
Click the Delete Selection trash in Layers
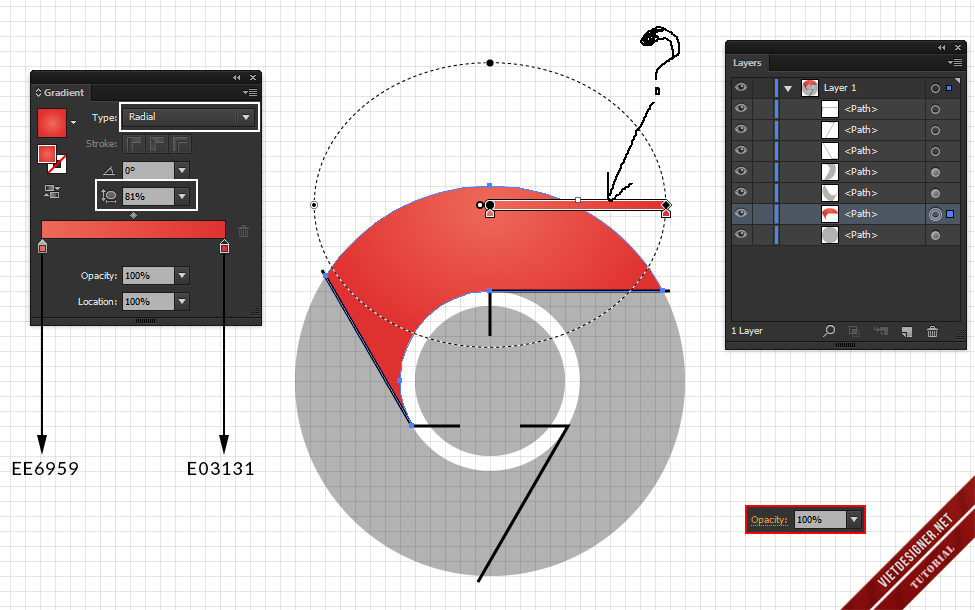point(932,331)
